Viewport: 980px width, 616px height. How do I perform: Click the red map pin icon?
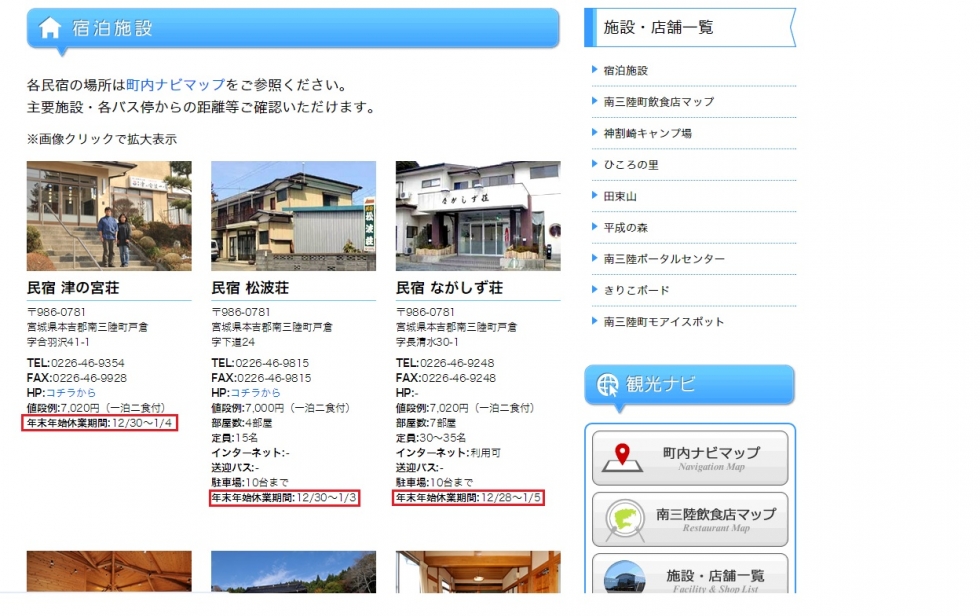click(x=624, y=457)
